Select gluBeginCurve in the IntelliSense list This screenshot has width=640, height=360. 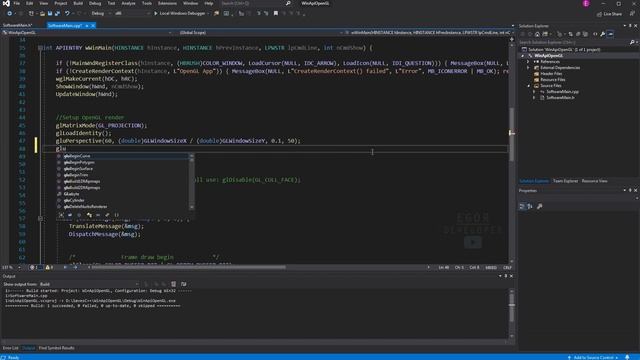tap(122, 156)
